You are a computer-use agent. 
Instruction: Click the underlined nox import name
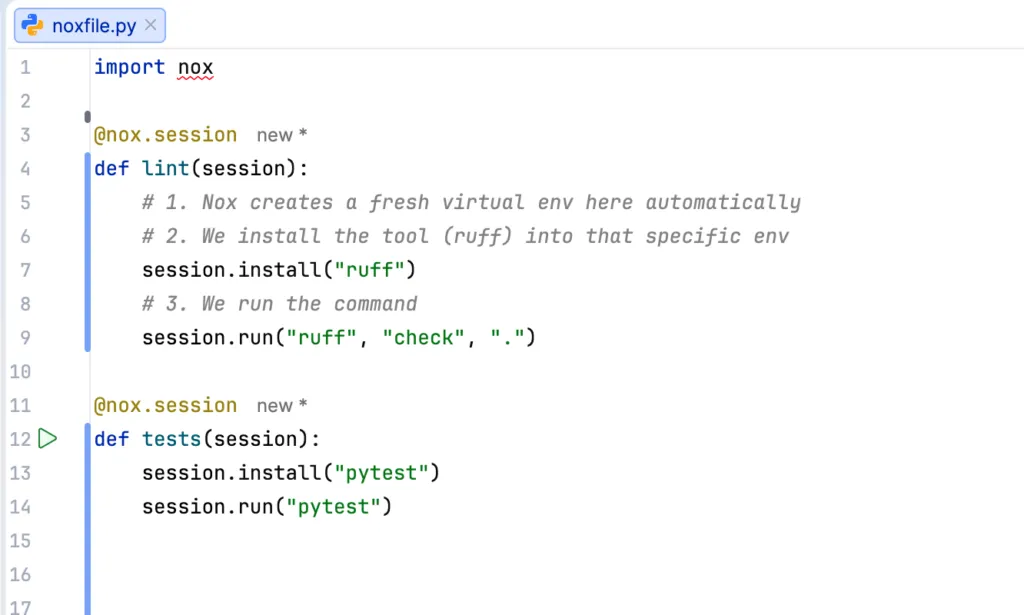pos(195,67)
